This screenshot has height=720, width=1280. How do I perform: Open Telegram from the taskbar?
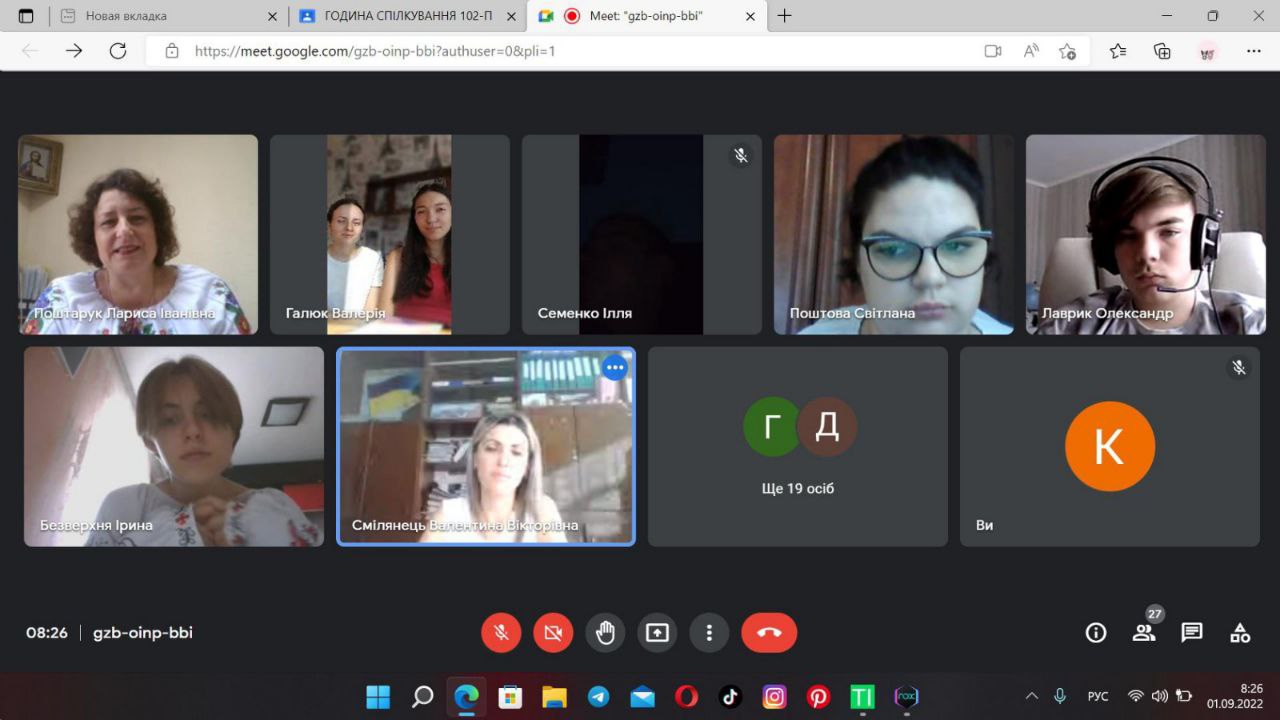[598, 697]
